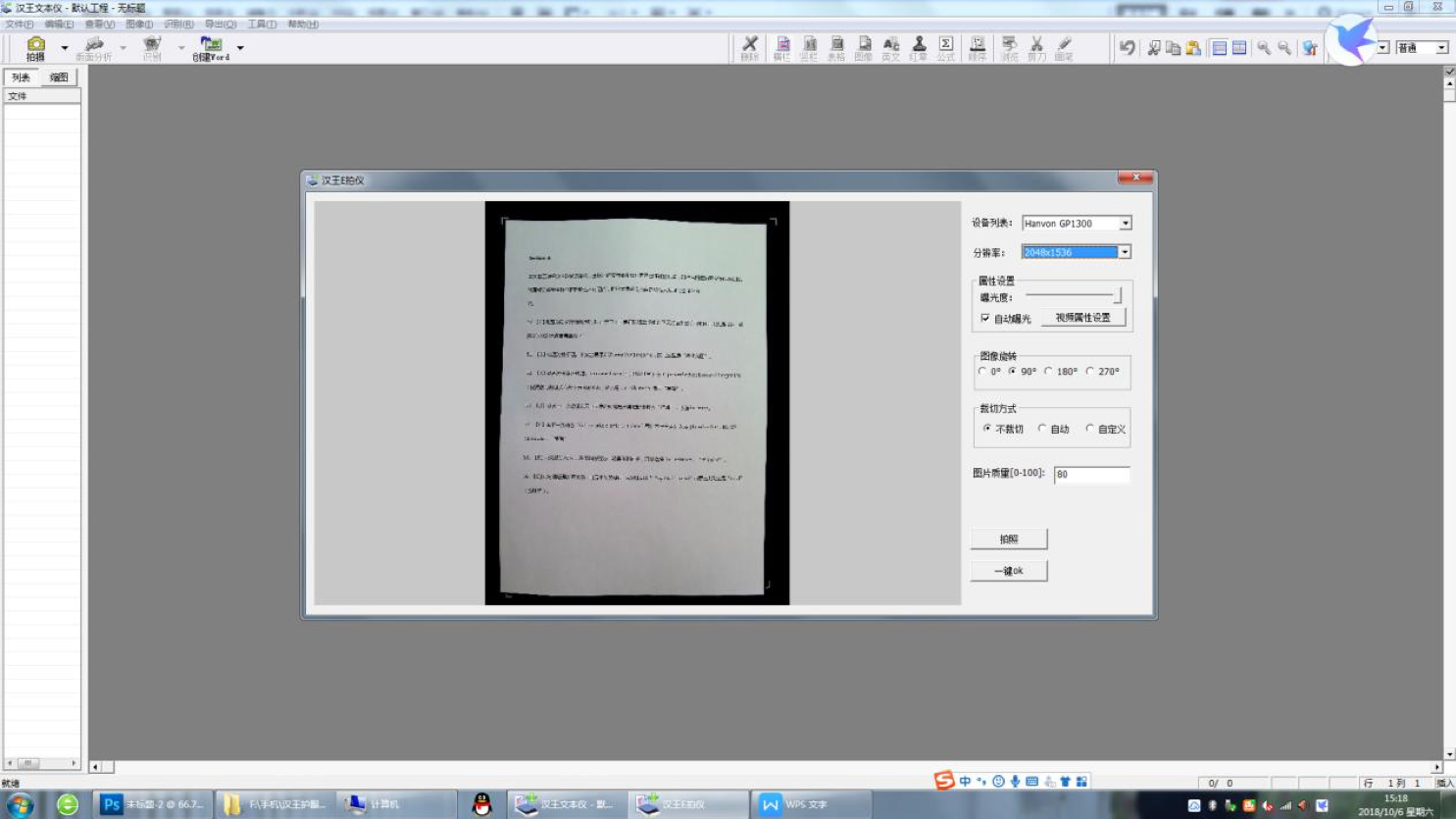The width and height of the screenshot is (1456, 819).
Task: Open dropdown arrow next to 创建Word
Action: pyautogui.click(x=240, y=47)
